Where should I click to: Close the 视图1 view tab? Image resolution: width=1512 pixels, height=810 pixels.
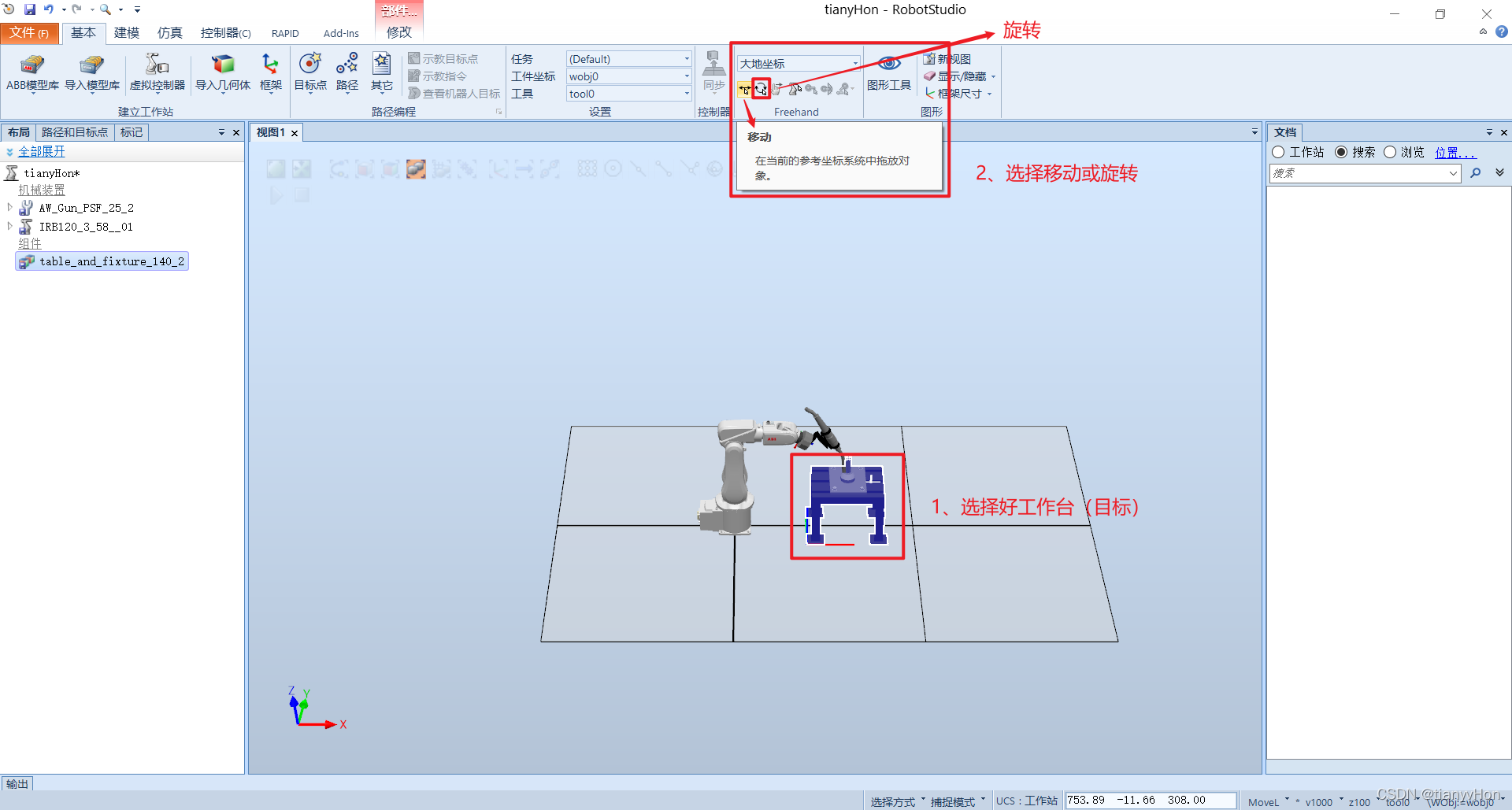[x=295, y=133]
